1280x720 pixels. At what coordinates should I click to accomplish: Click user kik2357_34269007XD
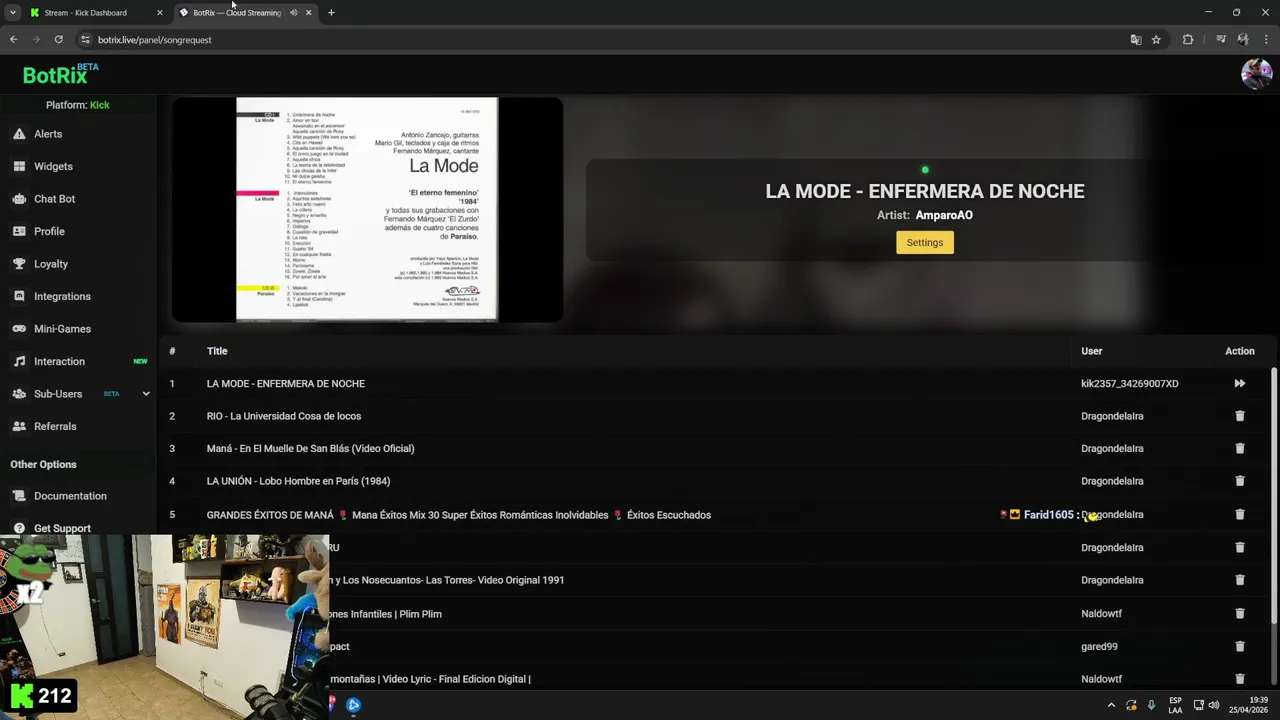[x=1130, y=384]
